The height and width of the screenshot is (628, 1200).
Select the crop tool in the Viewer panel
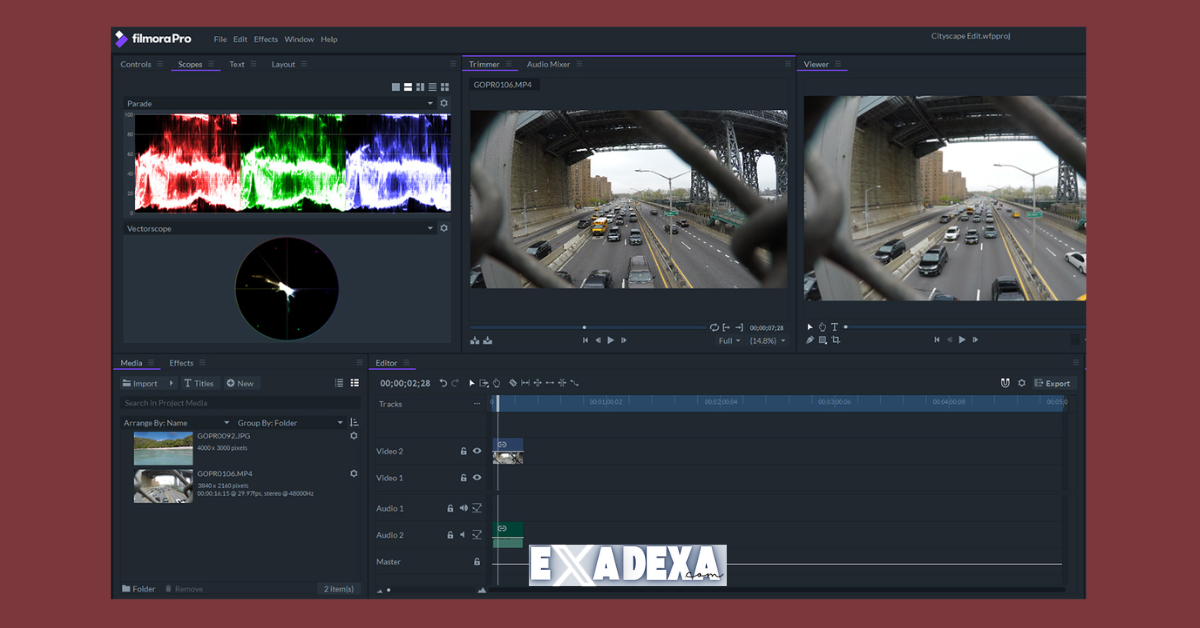click(x=837, y=339)
